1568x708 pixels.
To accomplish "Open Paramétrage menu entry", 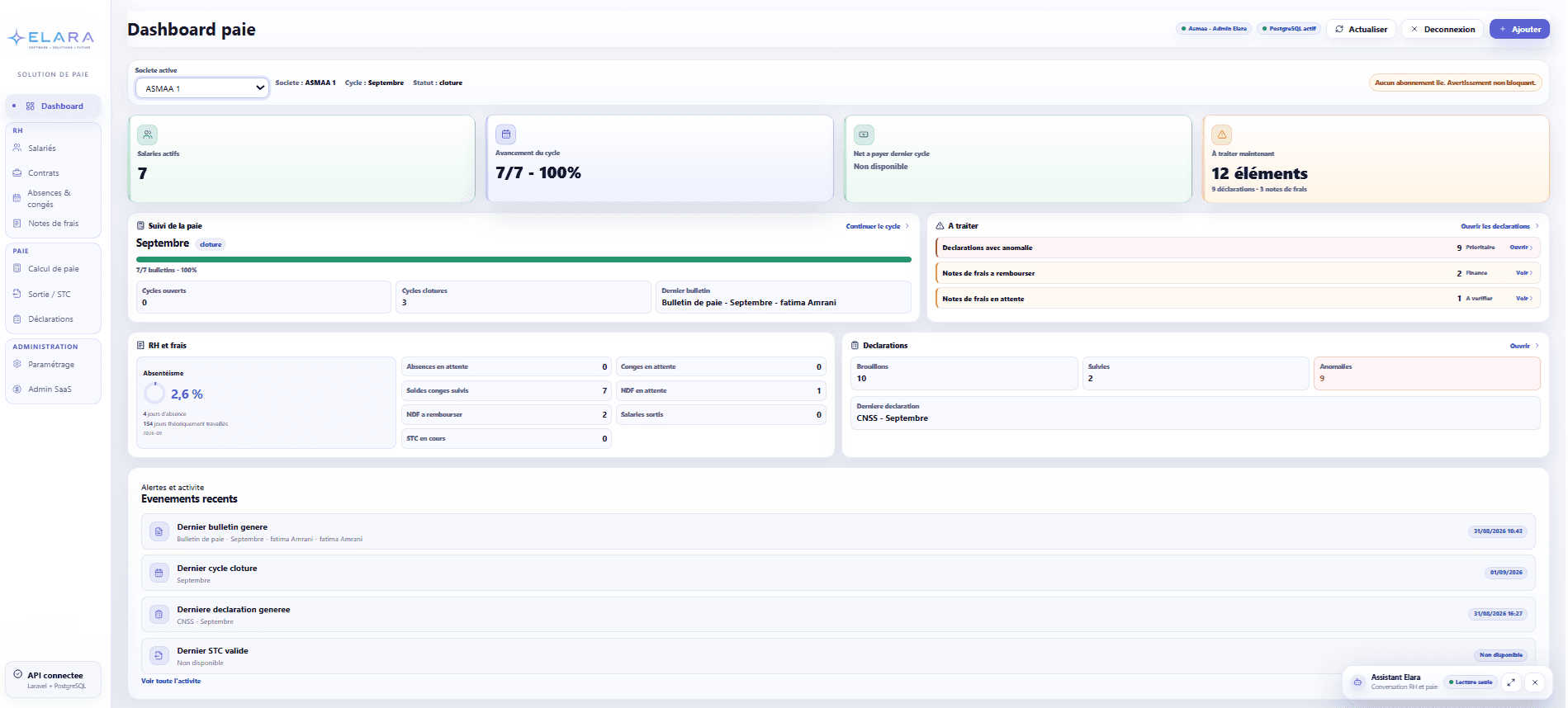I will 54,365.
